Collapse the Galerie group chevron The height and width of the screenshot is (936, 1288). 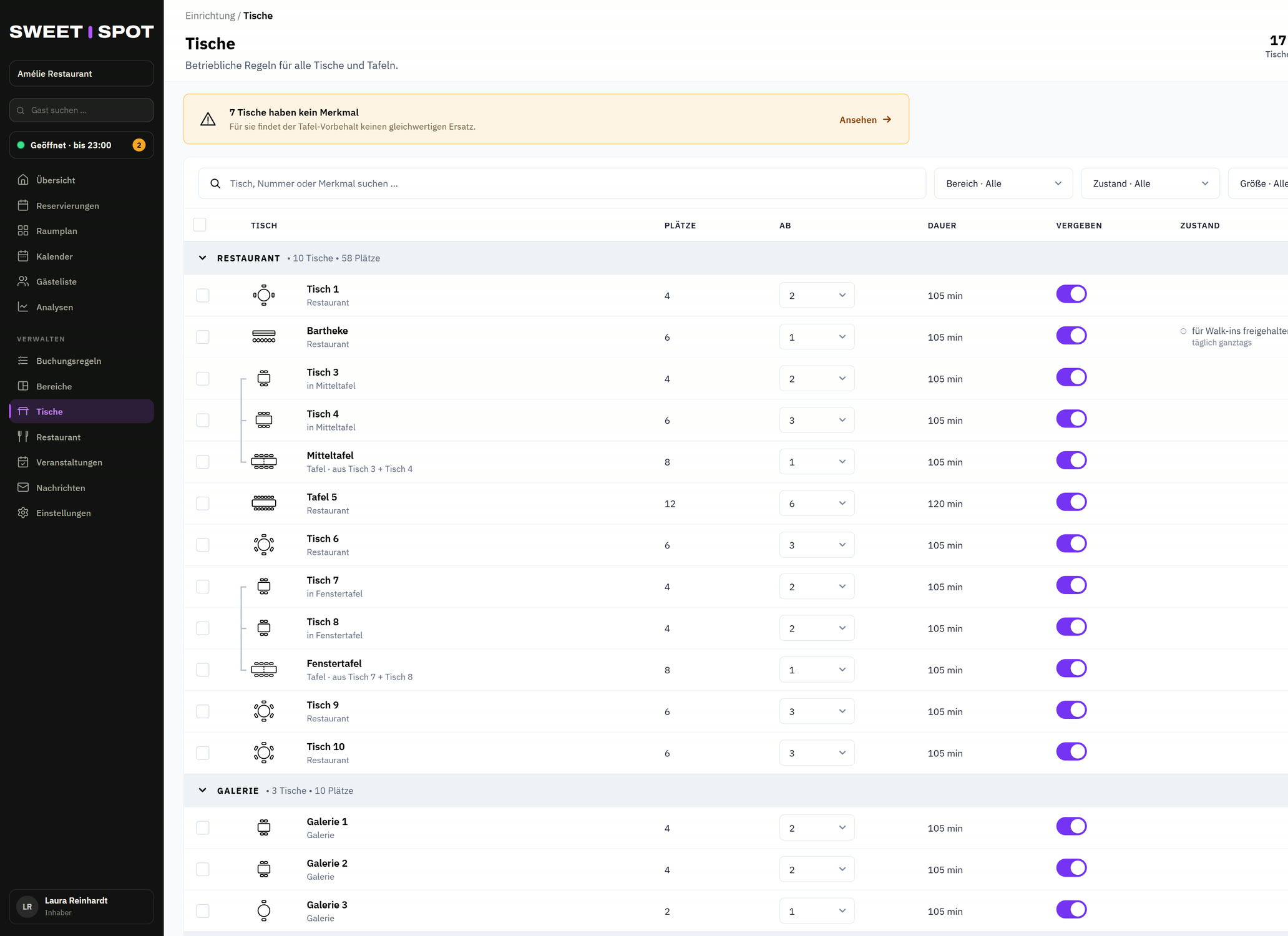(202, 790)
